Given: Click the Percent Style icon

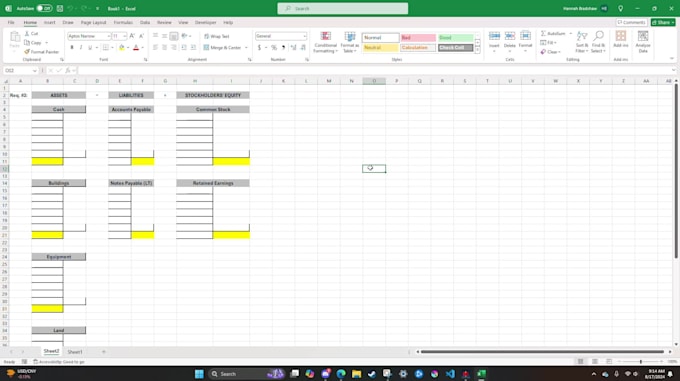Looking at the screenshot, I should [x=274, y=47].
